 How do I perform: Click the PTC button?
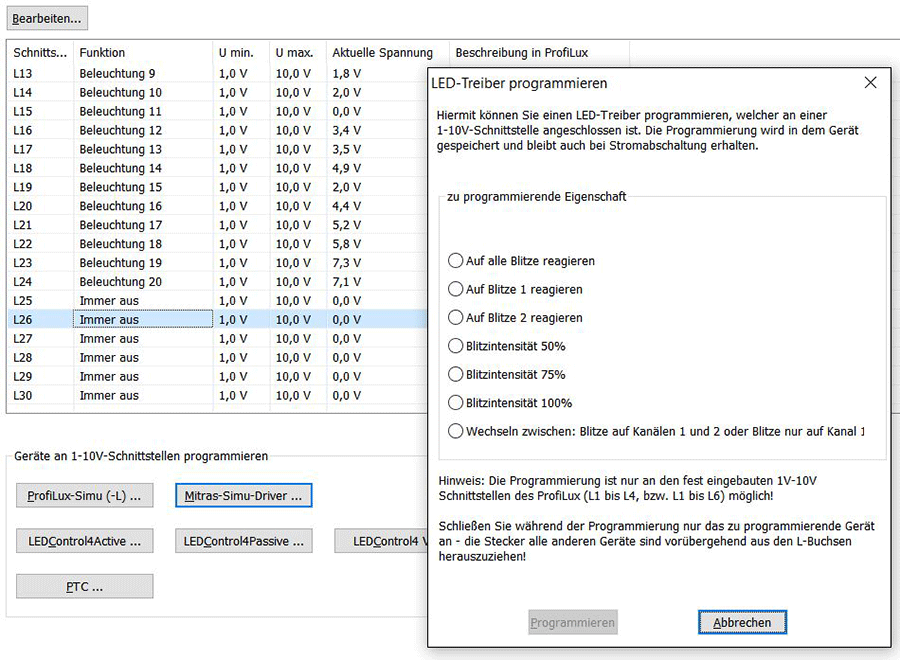click(x=86, y=585)
